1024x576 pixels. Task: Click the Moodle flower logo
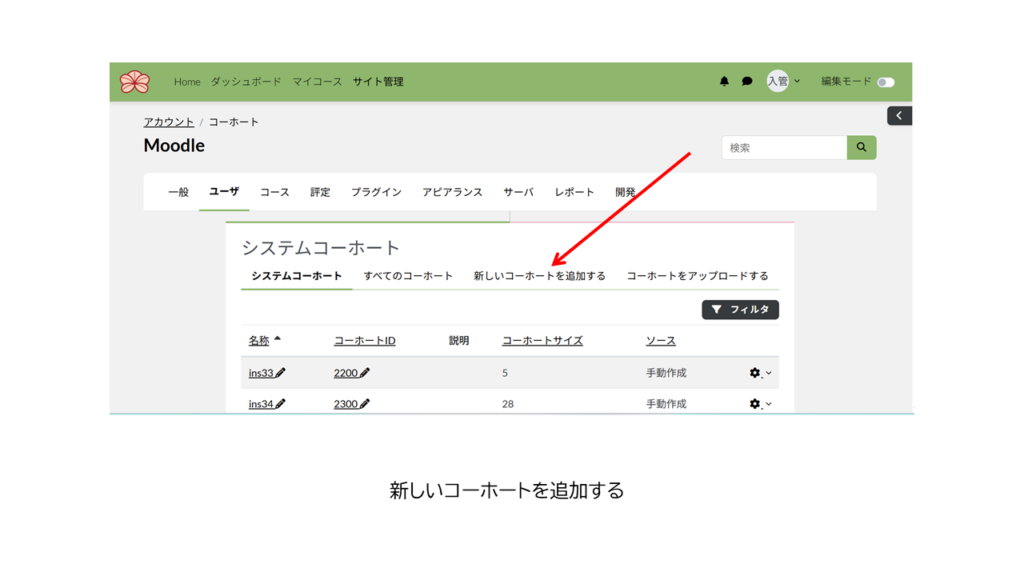tap(134, 82)
